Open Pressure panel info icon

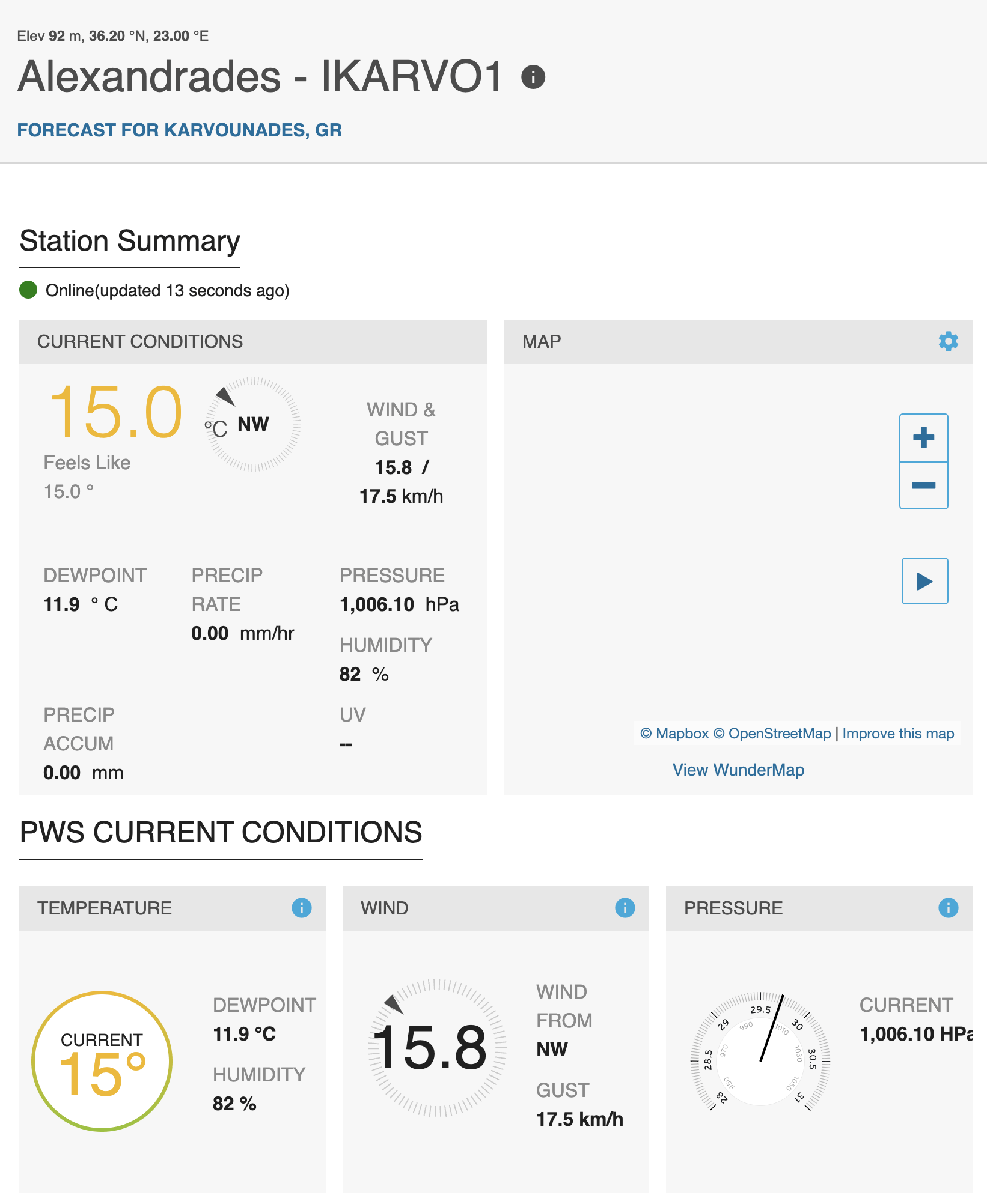948,908
